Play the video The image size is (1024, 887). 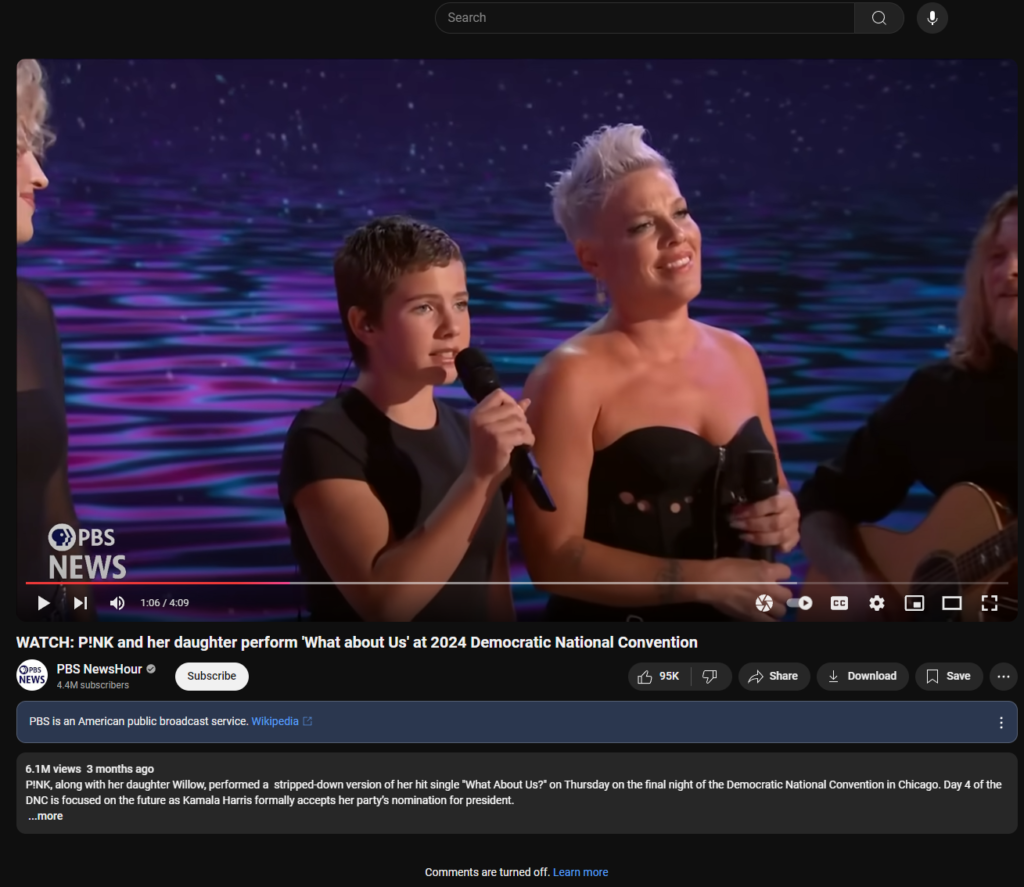tap(44, 603)
